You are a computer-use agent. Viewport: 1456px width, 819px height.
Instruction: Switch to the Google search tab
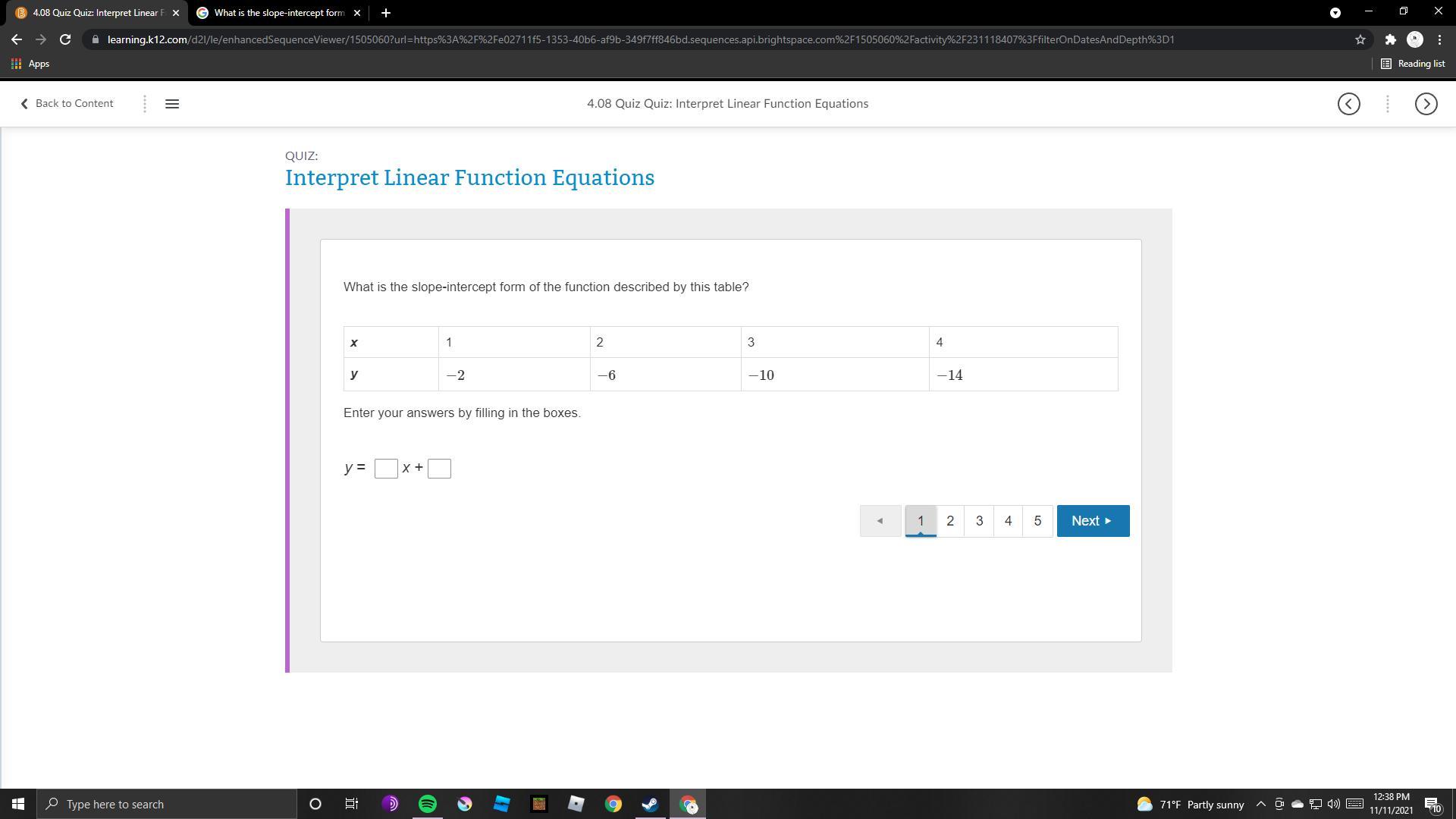coord(278,13)
